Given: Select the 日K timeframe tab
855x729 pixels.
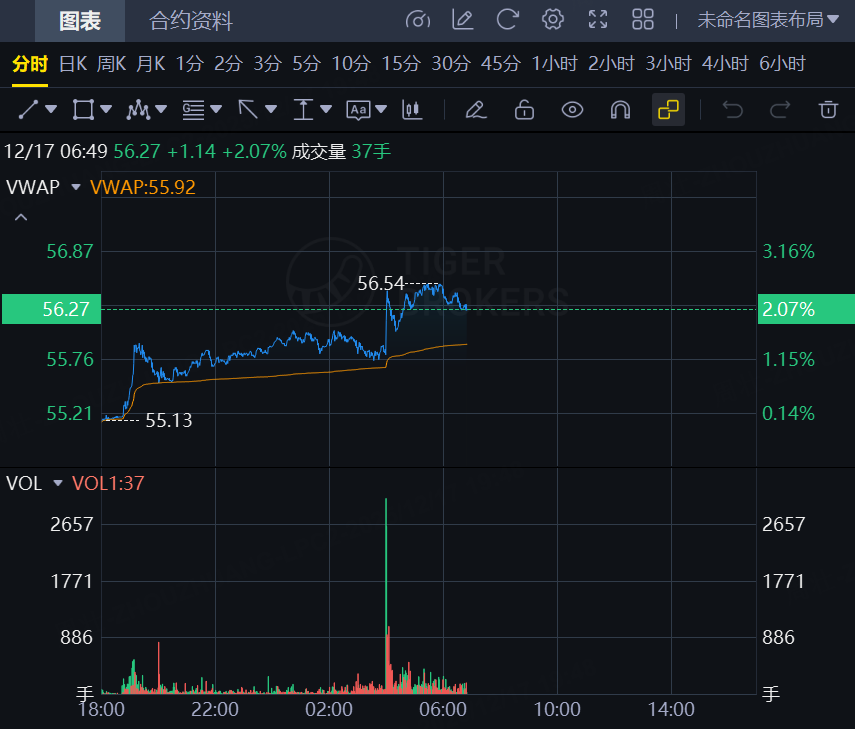Looking at the screenshot, I should (73, 64).
